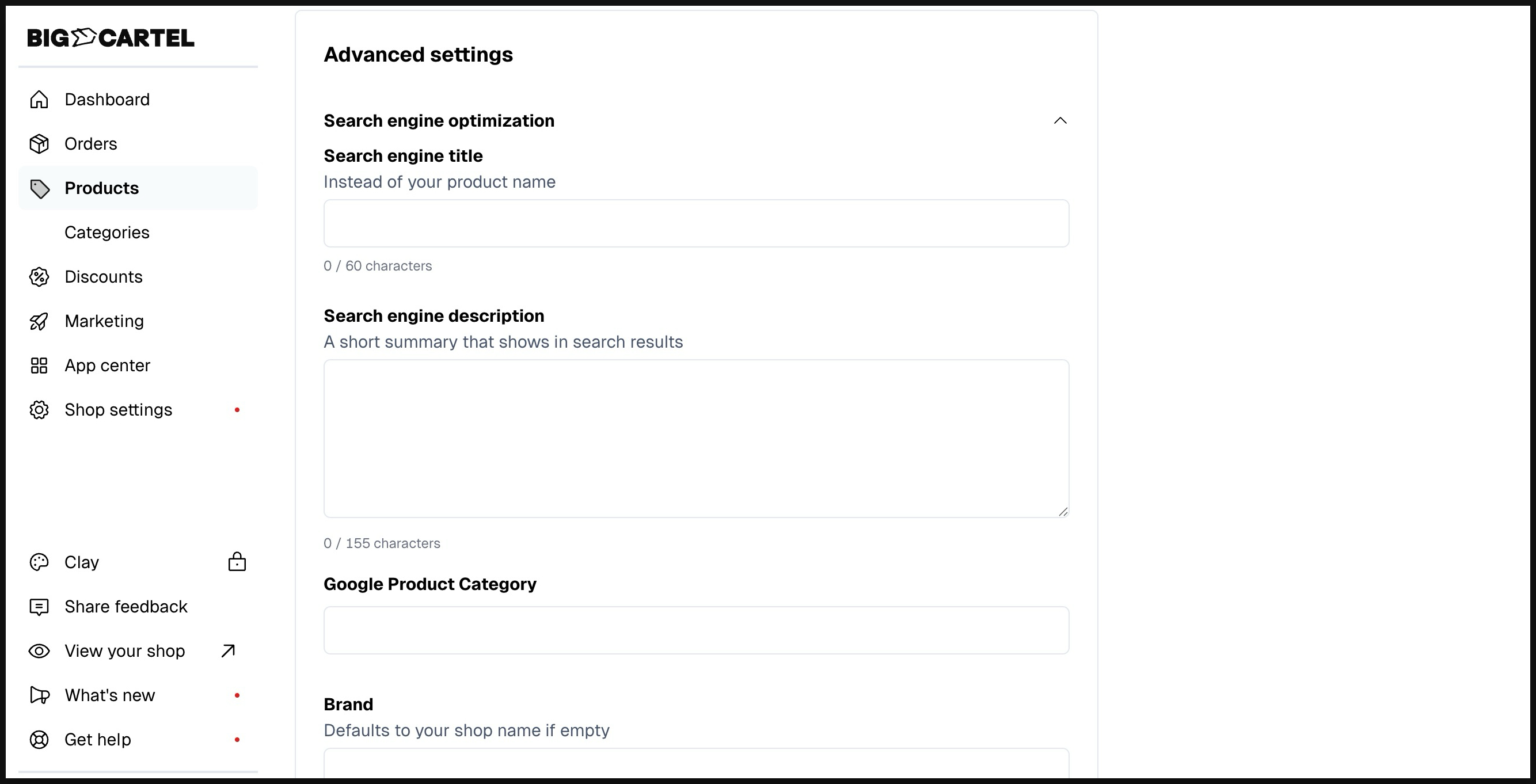Open the Google Product Category field

[x=696, y=630]
